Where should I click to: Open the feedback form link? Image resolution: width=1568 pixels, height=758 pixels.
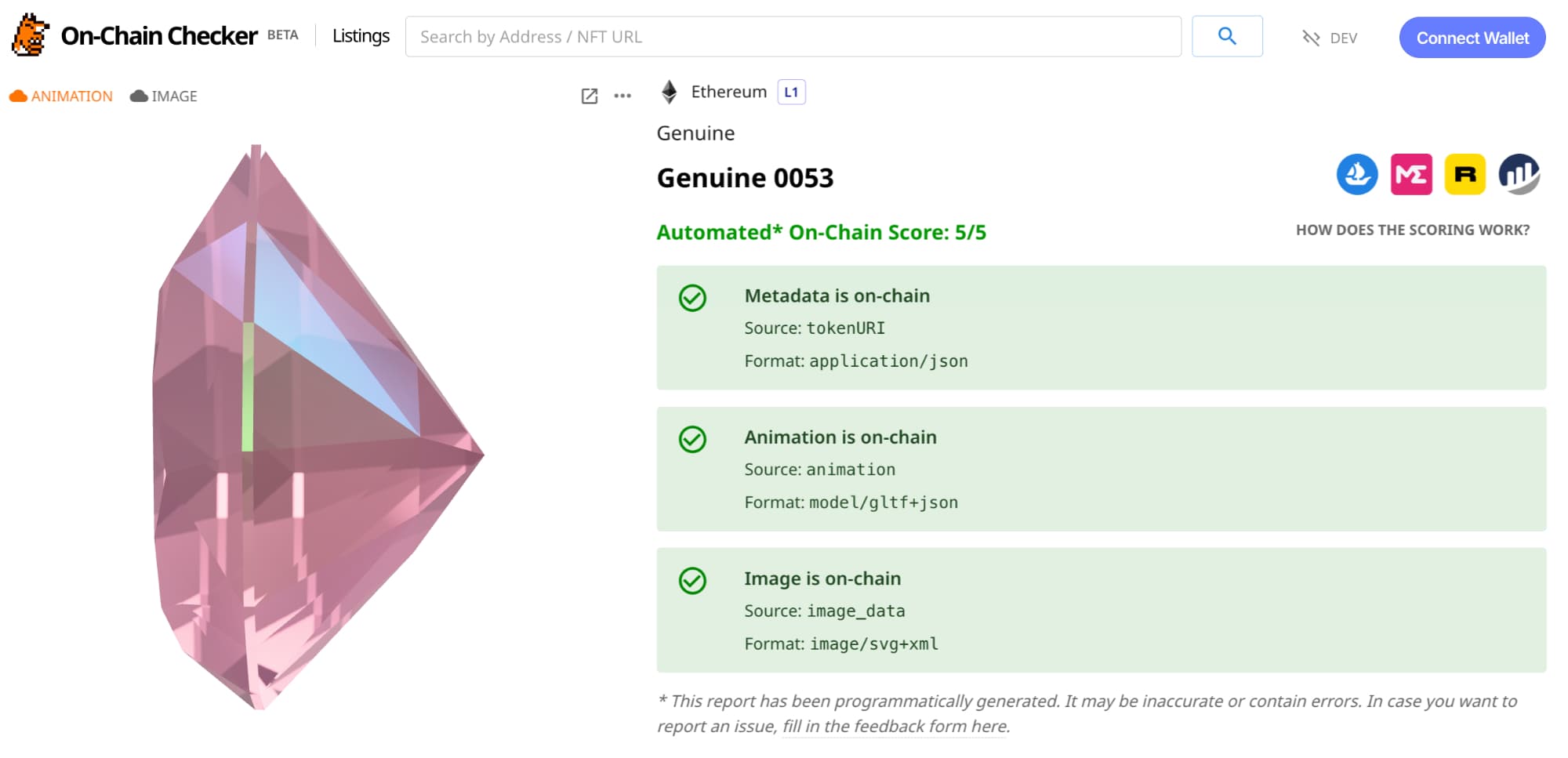click(895, 727)
